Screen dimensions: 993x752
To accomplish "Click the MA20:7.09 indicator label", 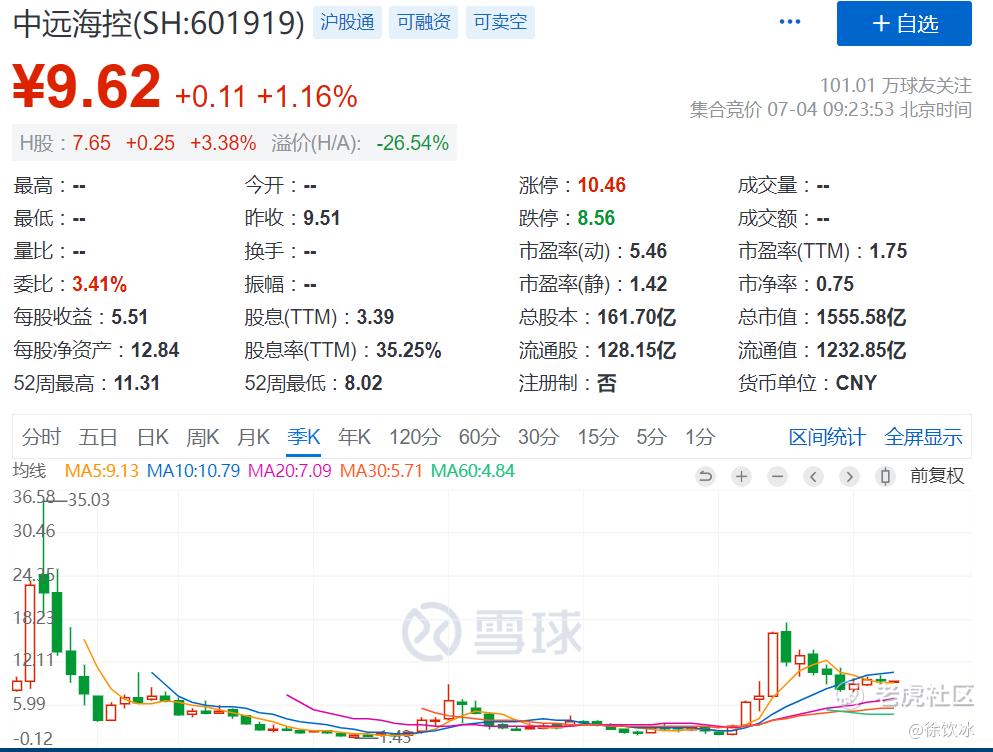I will click(x=289, y=471).
